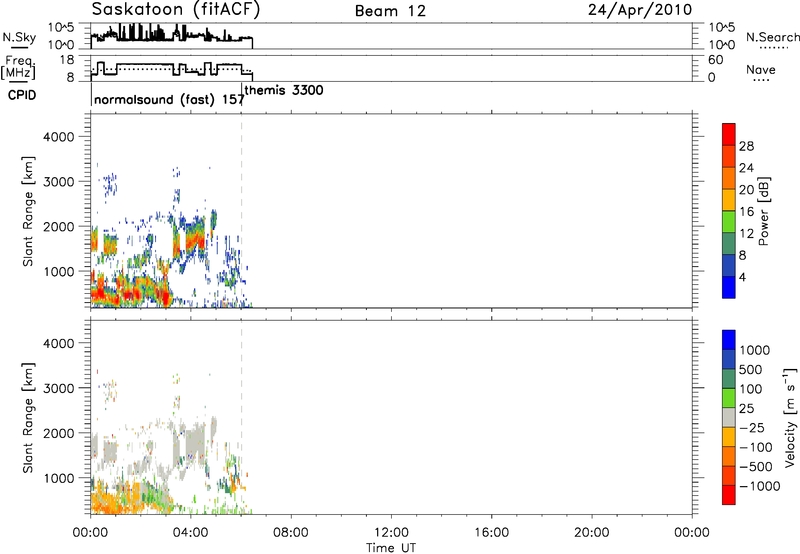Click the 12:00 time axis tick
Image resolution: width=800 pixels, height=554 pixels.
pos(391,533)
